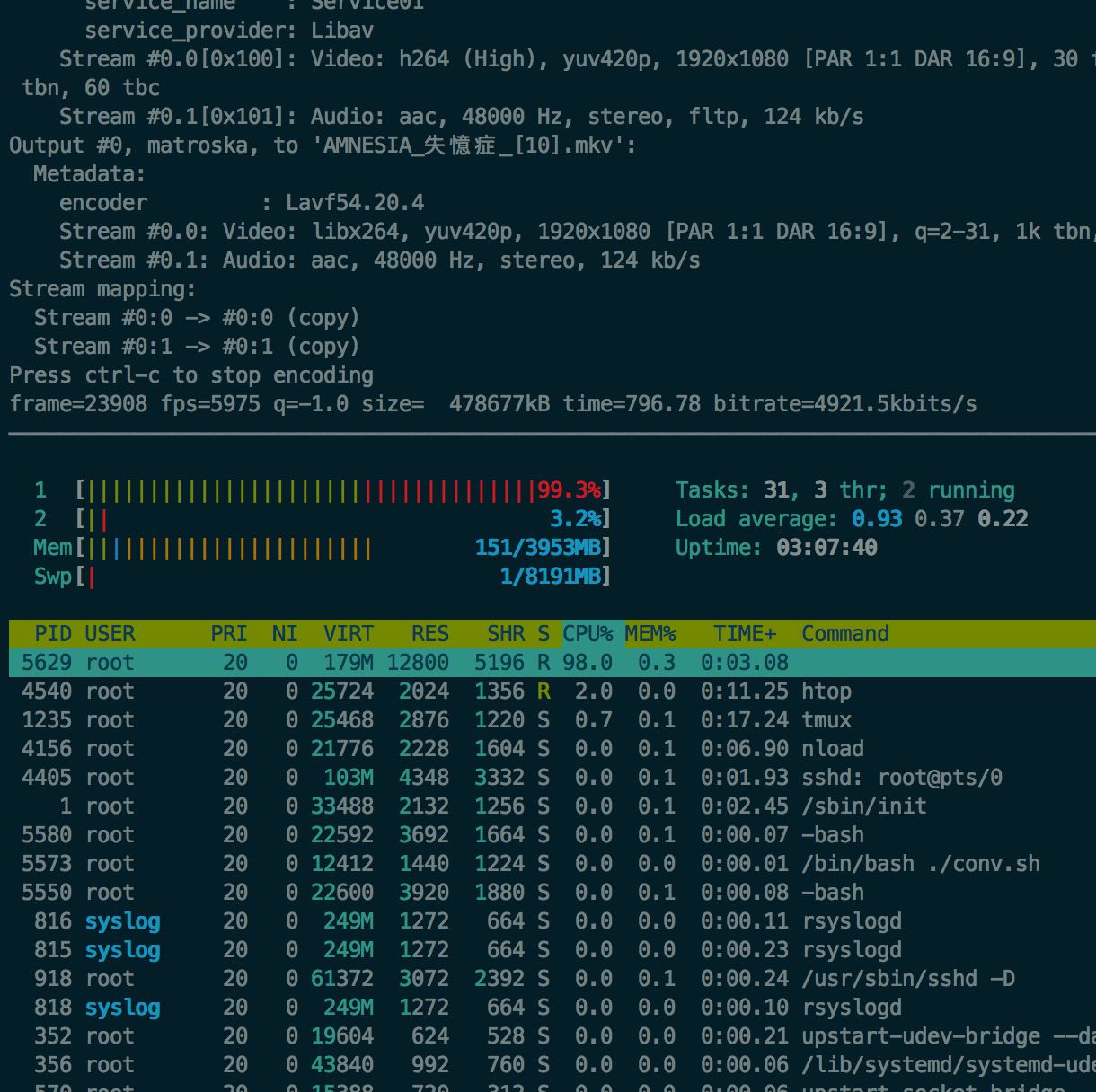Image resolution: width=1096 pixels, height=1092 pixels.
Task: Click the frame=23908 encoding progress line
Action: click(493, 404)
